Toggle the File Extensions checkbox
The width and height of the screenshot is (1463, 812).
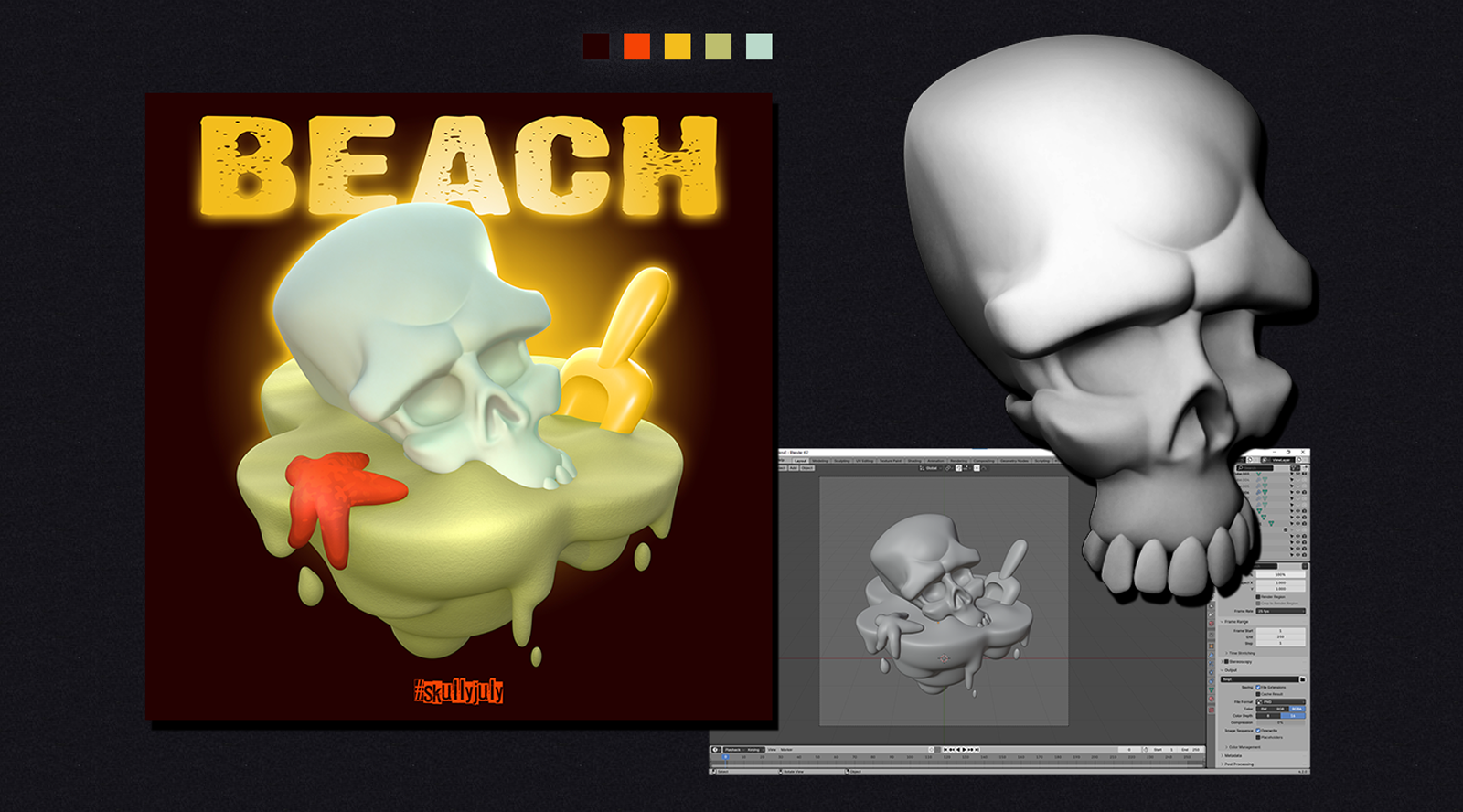coord(1258,687)
